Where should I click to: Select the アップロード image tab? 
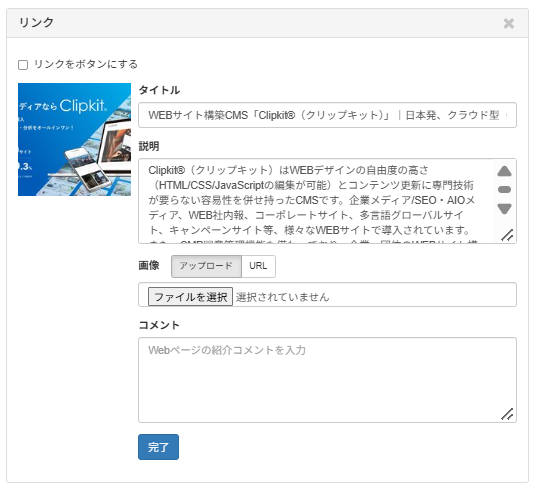point(206,266)
